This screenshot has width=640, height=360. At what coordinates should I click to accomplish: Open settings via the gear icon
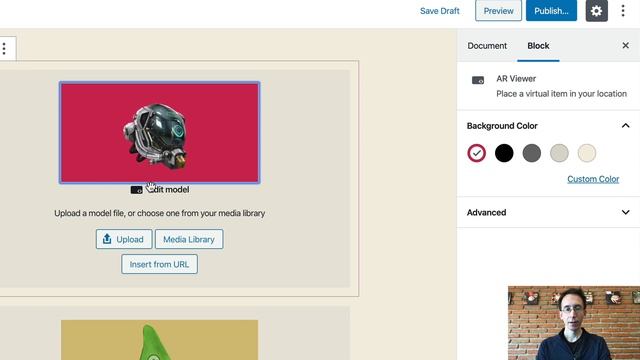[596, 11]
